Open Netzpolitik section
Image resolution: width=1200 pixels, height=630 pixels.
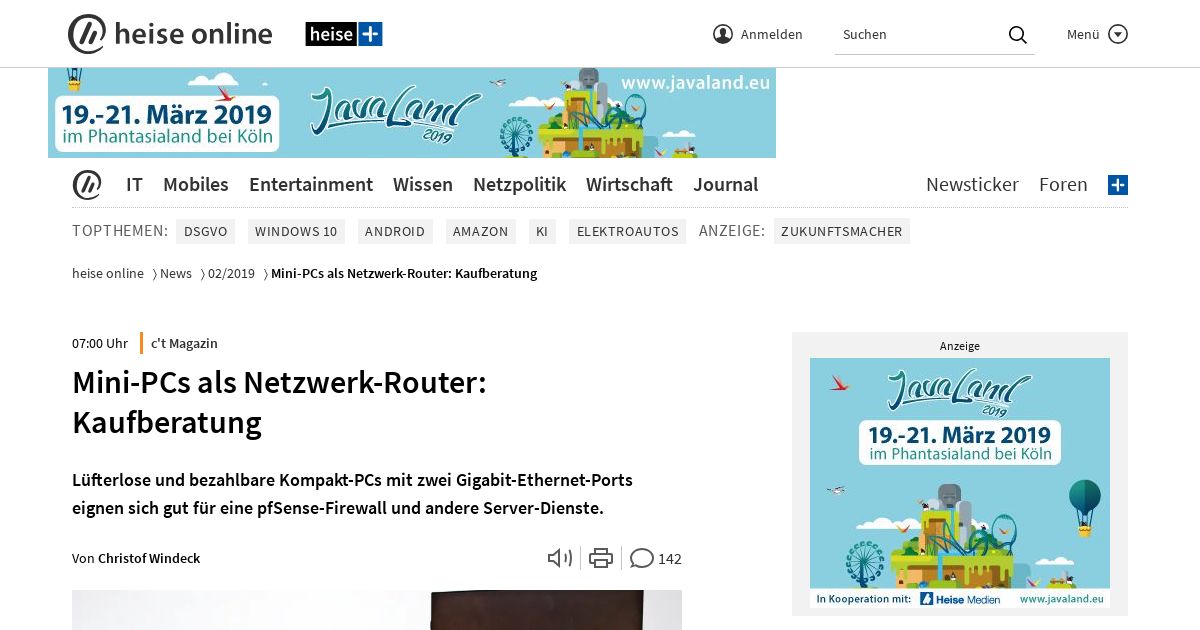coord(519,184)
